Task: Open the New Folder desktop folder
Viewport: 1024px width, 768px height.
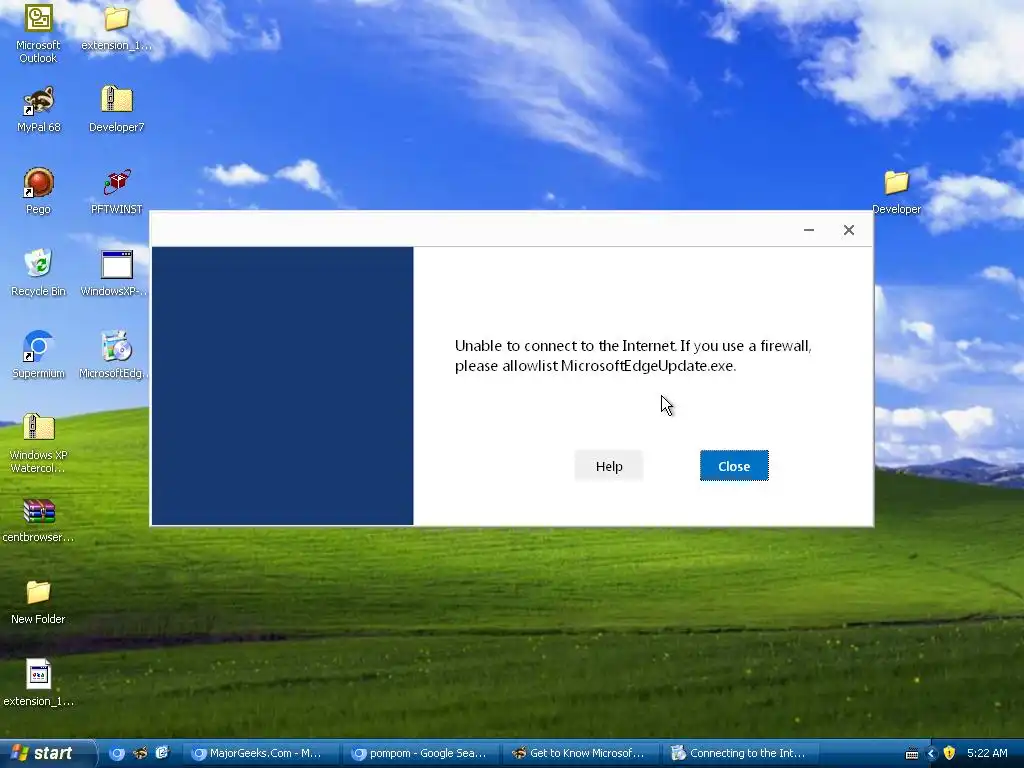Action: coord(39,601)
